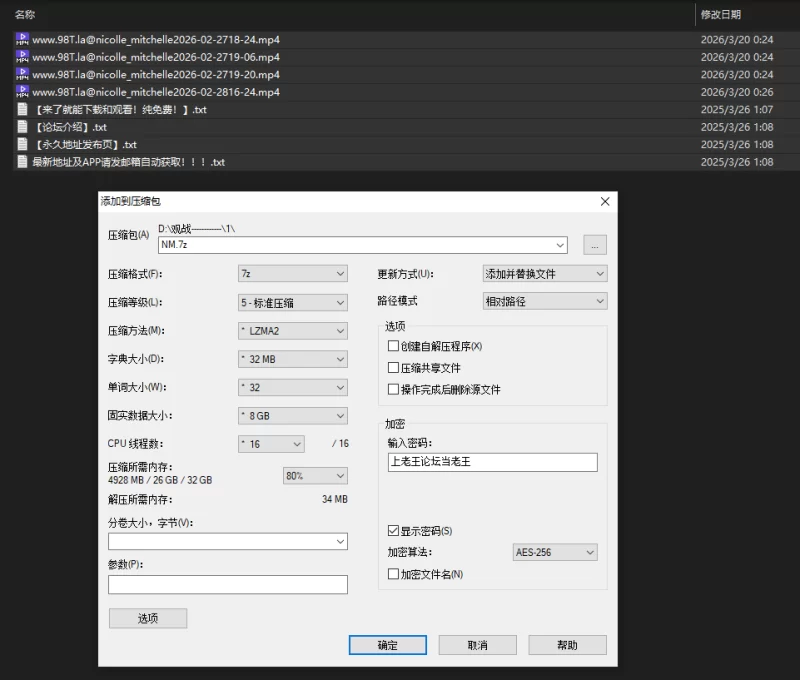Image resolution: width=800 pixels, height=680 pixels.
Task: Click the 取消 button
Action: click(478, 645)
